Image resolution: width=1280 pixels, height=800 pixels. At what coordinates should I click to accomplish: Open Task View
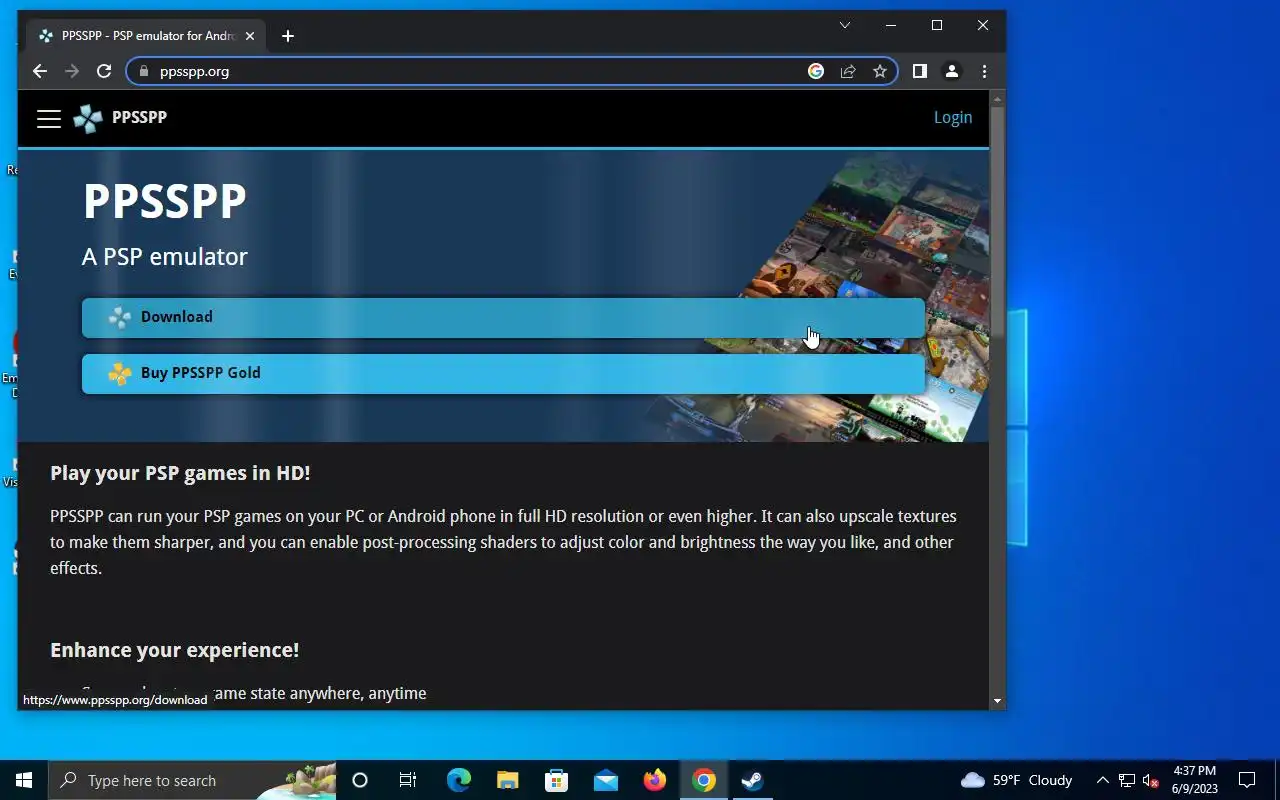click(408, 780)
